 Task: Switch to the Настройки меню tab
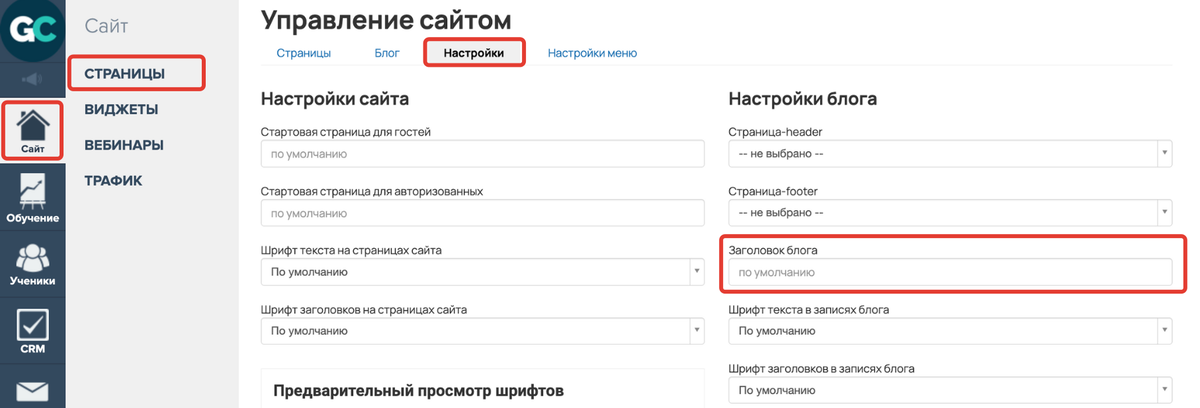pos(592,53)
